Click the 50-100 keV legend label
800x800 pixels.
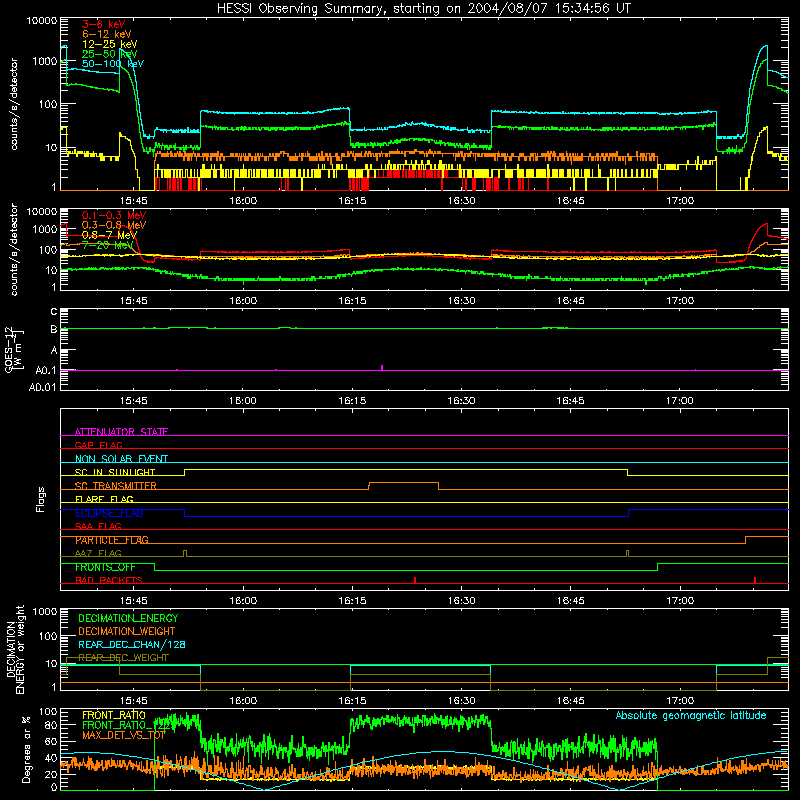coord(113,64)
